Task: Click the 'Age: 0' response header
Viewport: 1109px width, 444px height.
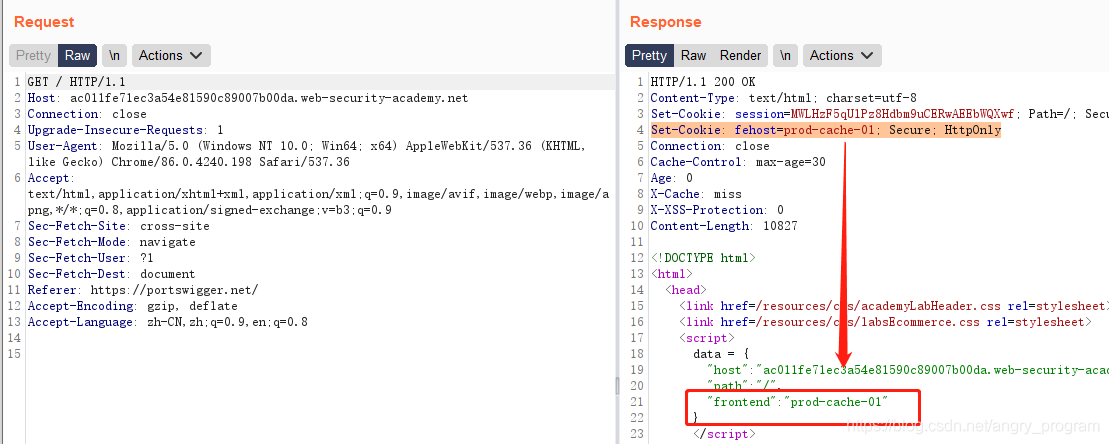Action: [671, 178]
